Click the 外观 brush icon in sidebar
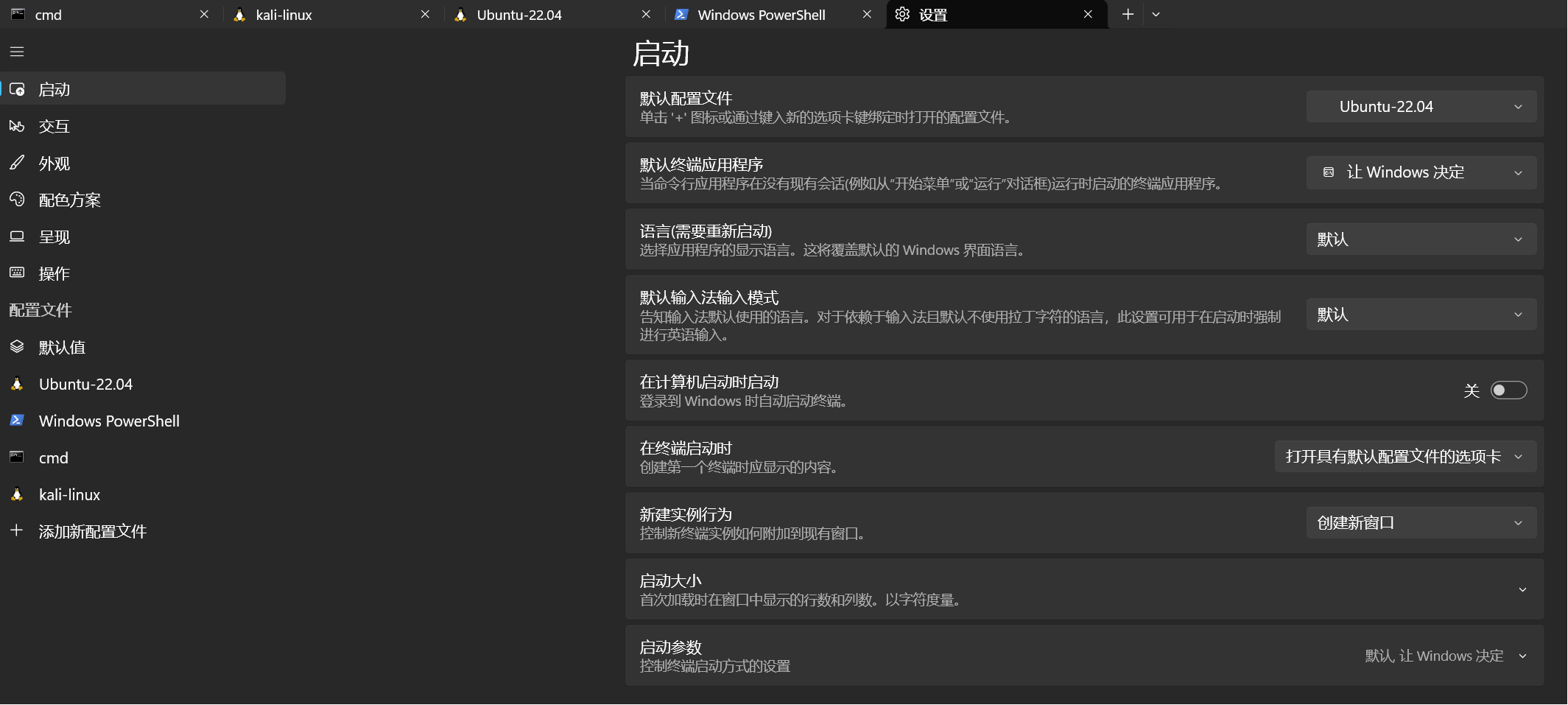 [x=17, y=163]
